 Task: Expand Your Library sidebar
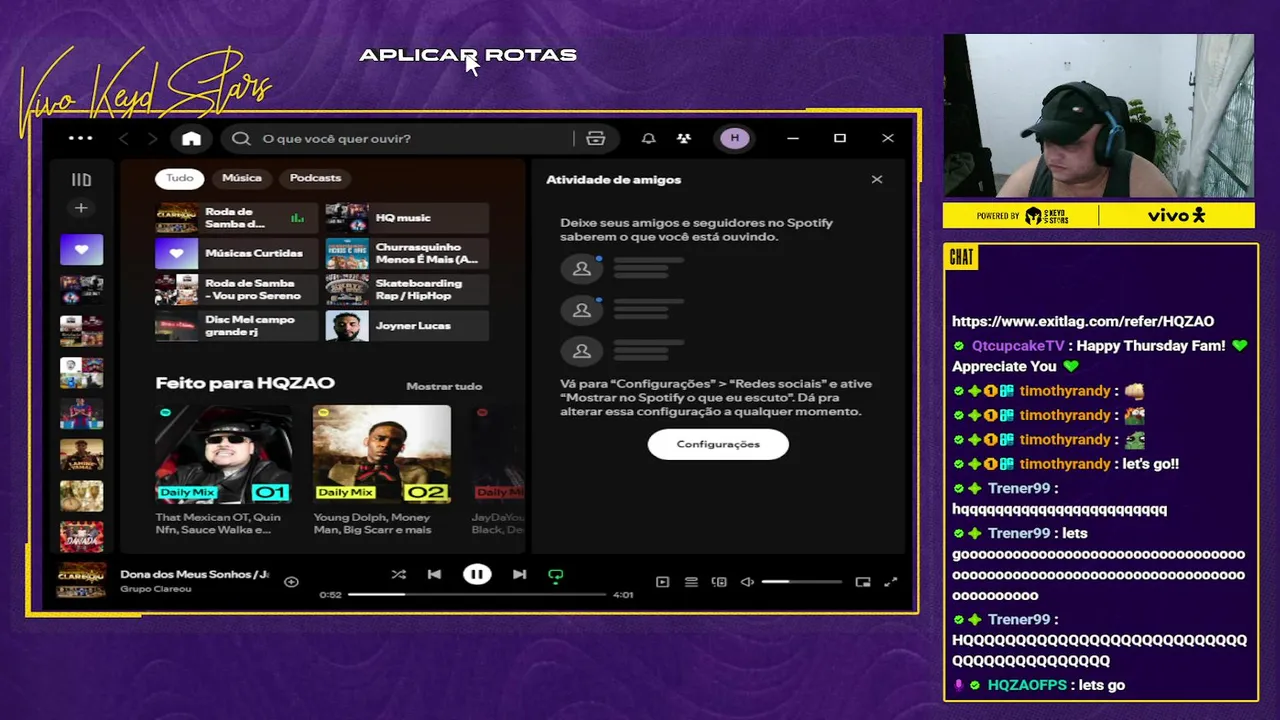[x=81, y=180]
